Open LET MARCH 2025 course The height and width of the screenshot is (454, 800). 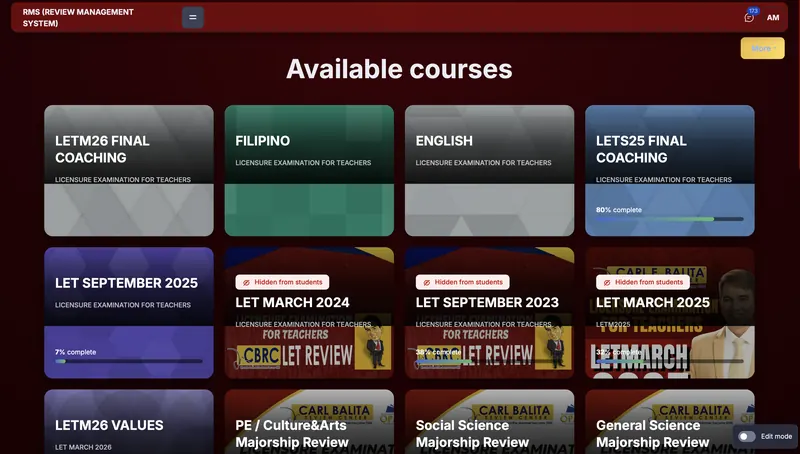(653, 302)
